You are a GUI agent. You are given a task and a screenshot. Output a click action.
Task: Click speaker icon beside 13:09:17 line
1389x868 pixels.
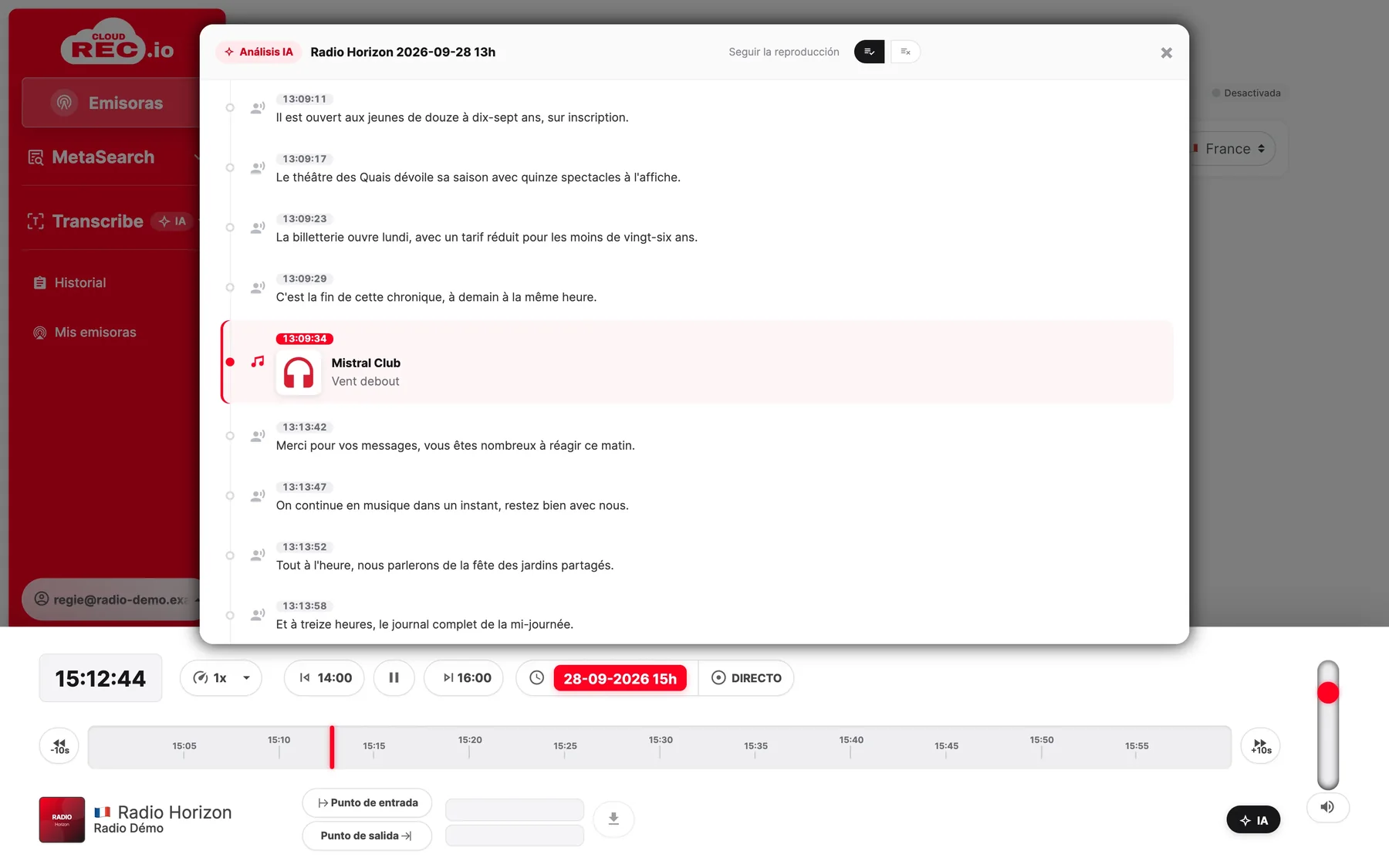pyautogui.click(x=258, y=167)
